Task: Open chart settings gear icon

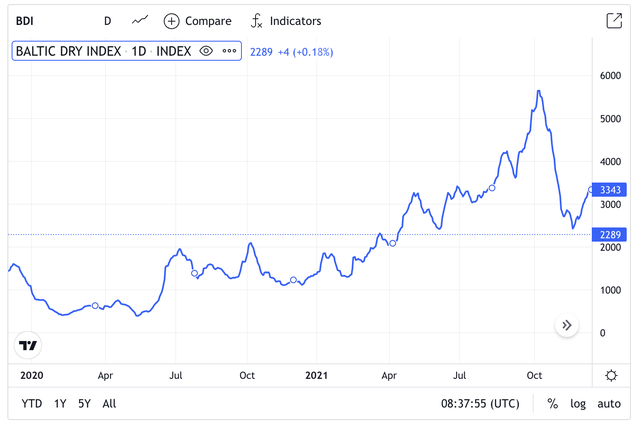Action: coord(611,375)
